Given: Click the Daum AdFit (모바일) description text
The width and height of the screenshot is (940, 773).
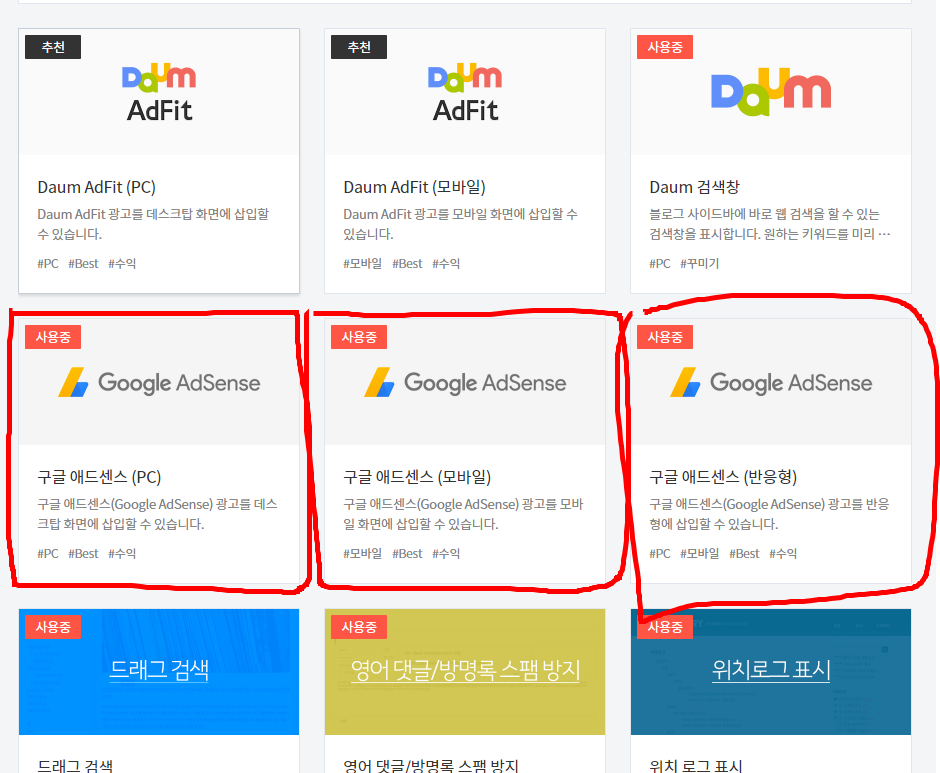Looking at the screenshot, I should 460,224.
